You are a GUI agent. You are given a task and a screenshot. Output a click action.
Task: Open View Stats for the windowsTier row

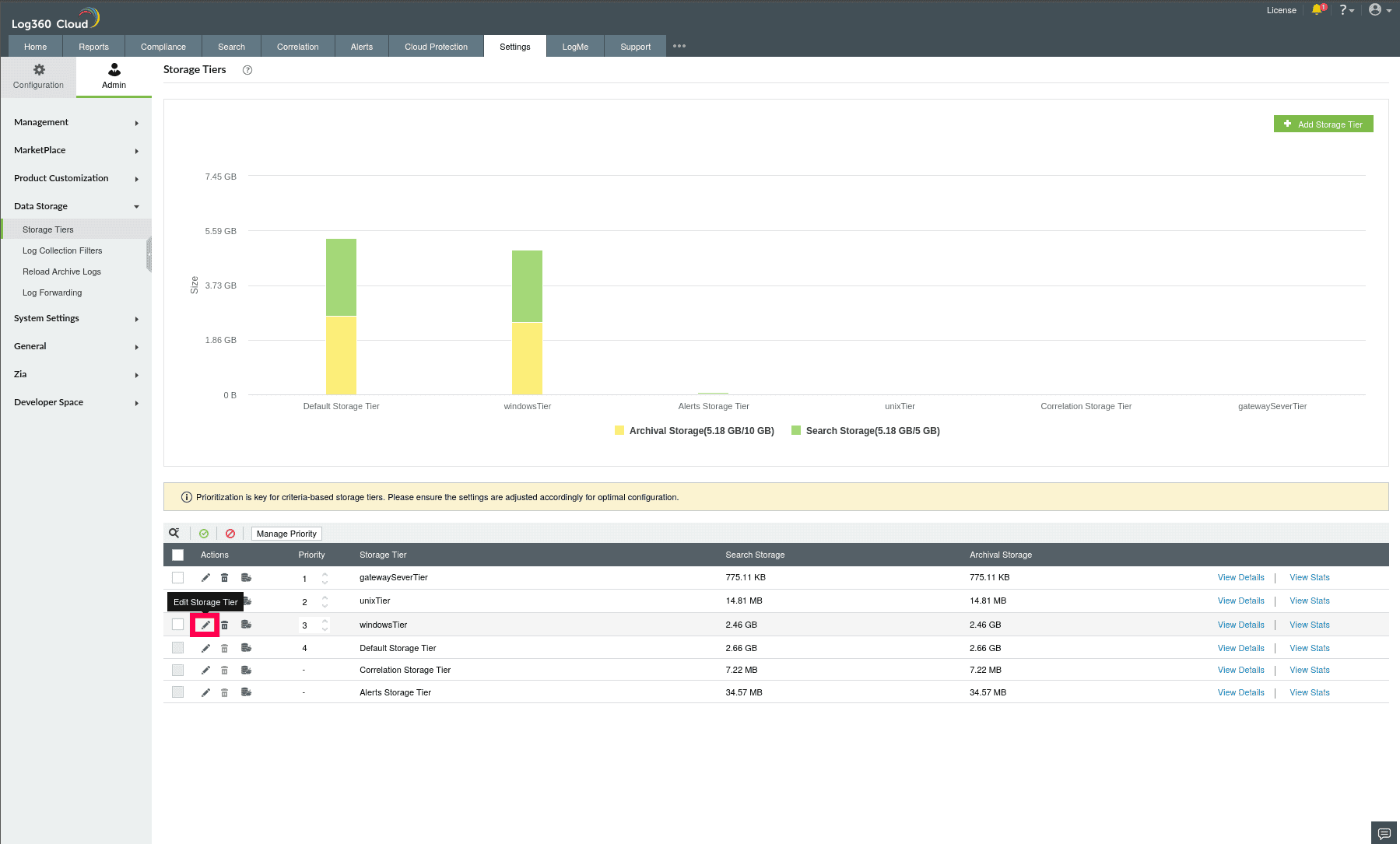coord(1308,624)
